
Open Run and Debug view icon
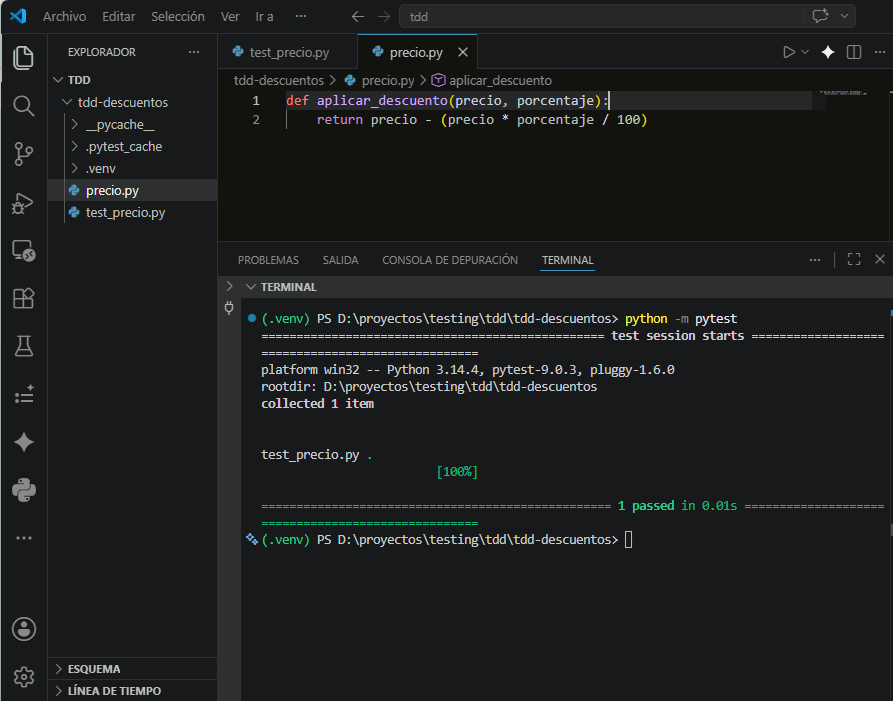pos(23,203)
